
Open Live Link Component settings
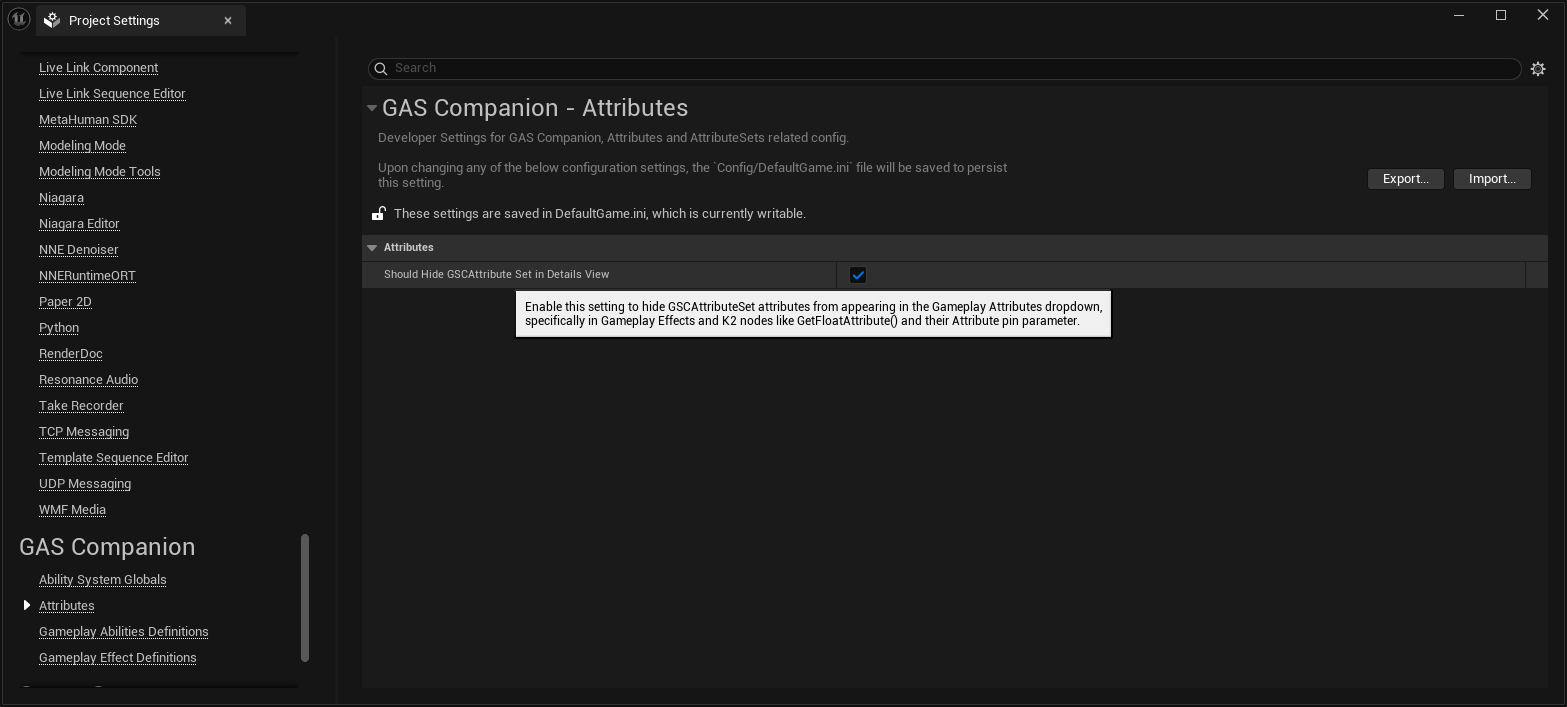[98, 67]
